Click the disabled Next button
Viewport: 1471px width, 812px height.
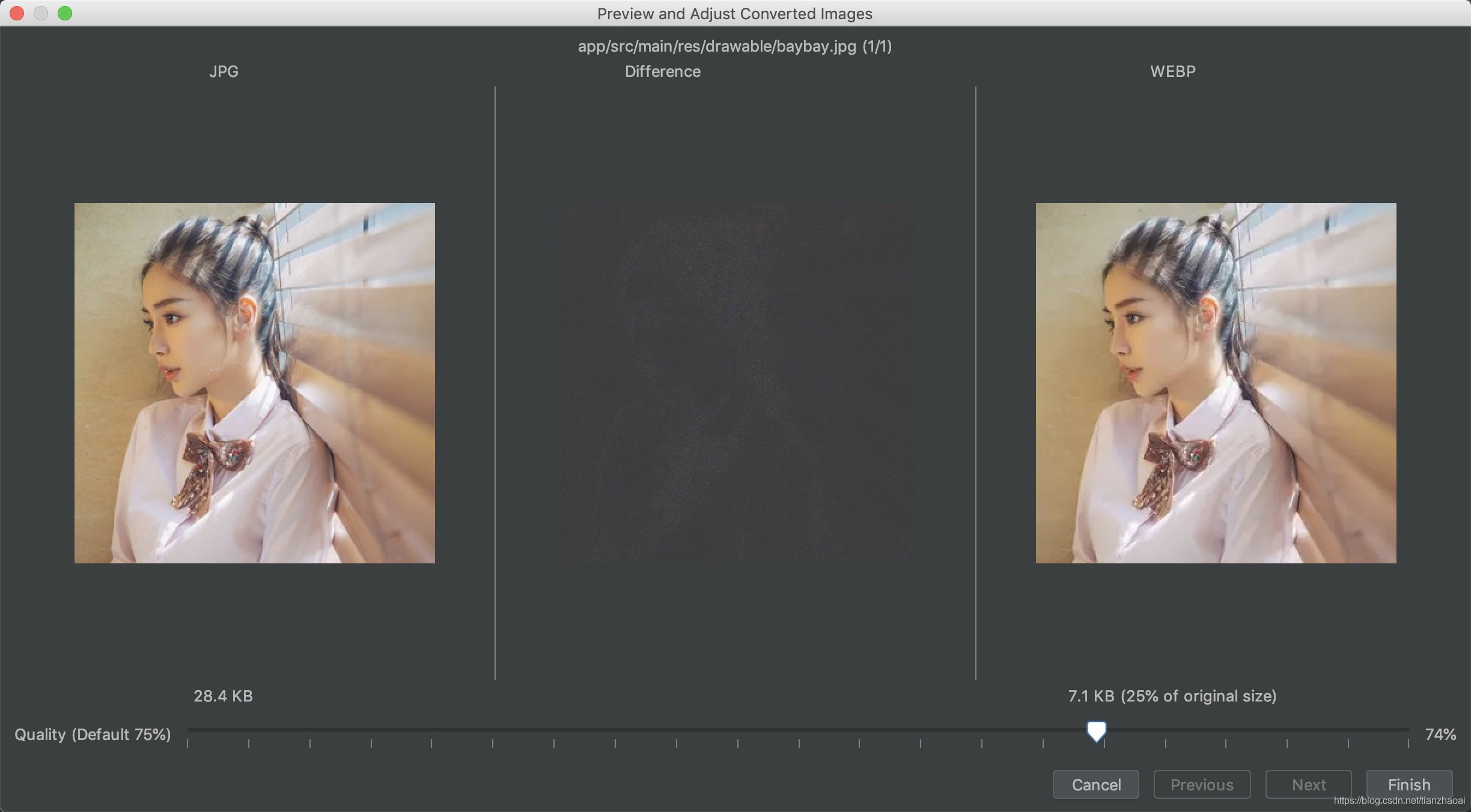tap(1308, 784)
